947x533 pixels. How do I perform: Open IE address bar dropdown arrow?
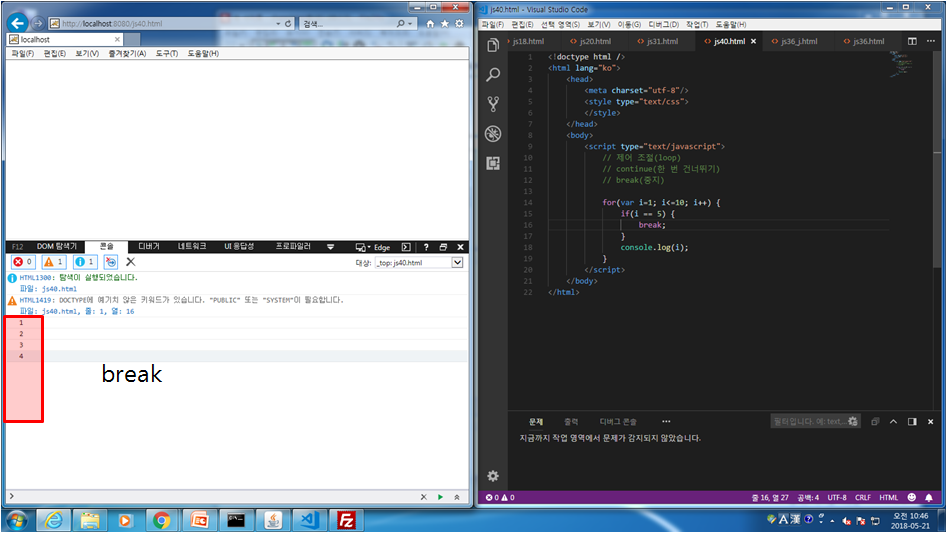[278, 24]
